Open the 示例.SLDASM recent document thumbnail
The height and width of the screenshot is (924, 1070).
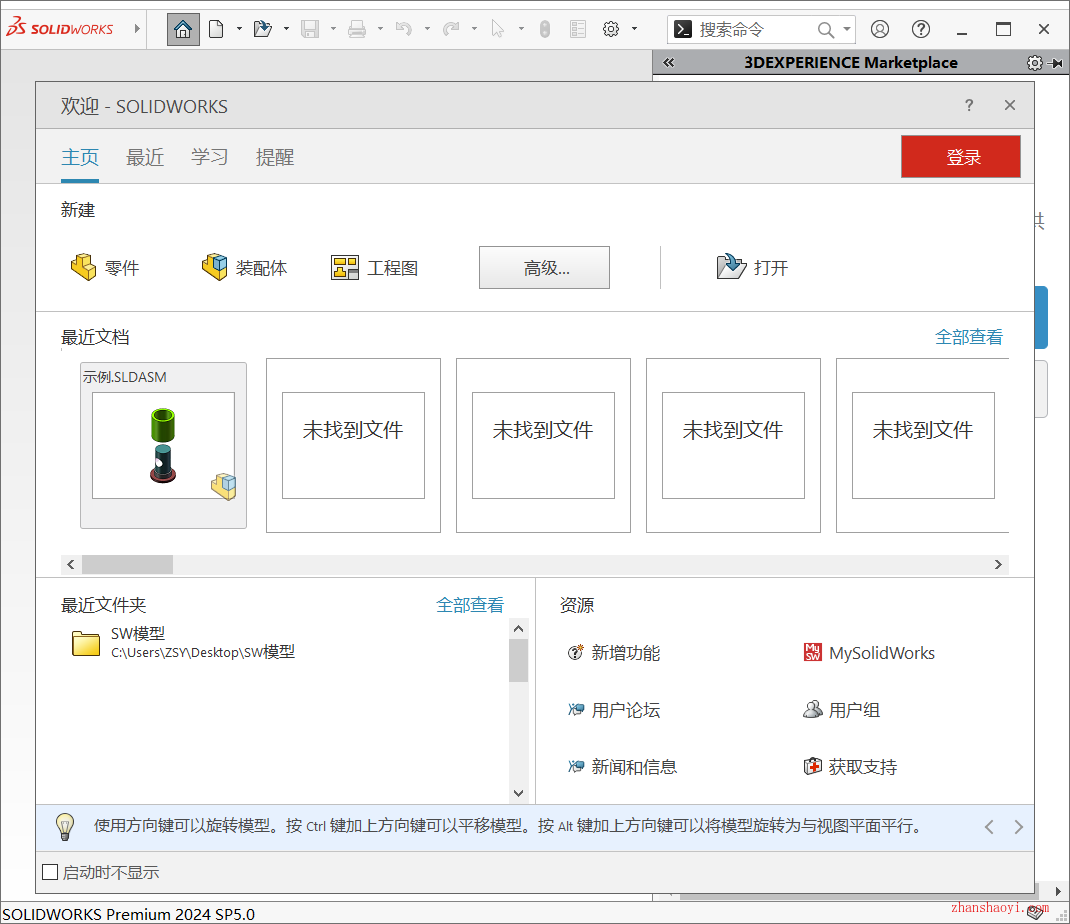click(x=163, y=445)
